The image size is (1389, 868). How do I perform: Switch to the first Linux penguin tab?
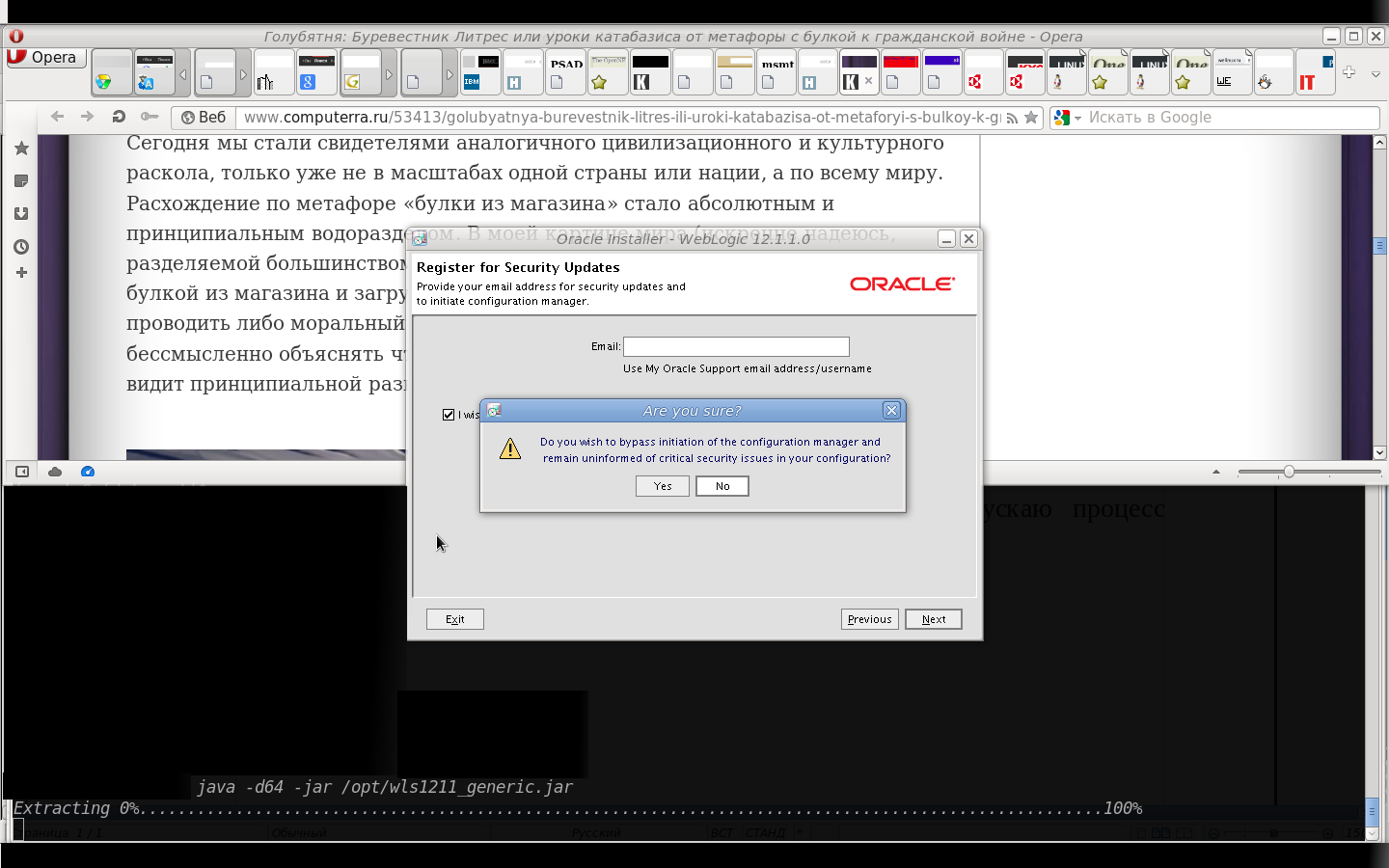(1067, 72)
